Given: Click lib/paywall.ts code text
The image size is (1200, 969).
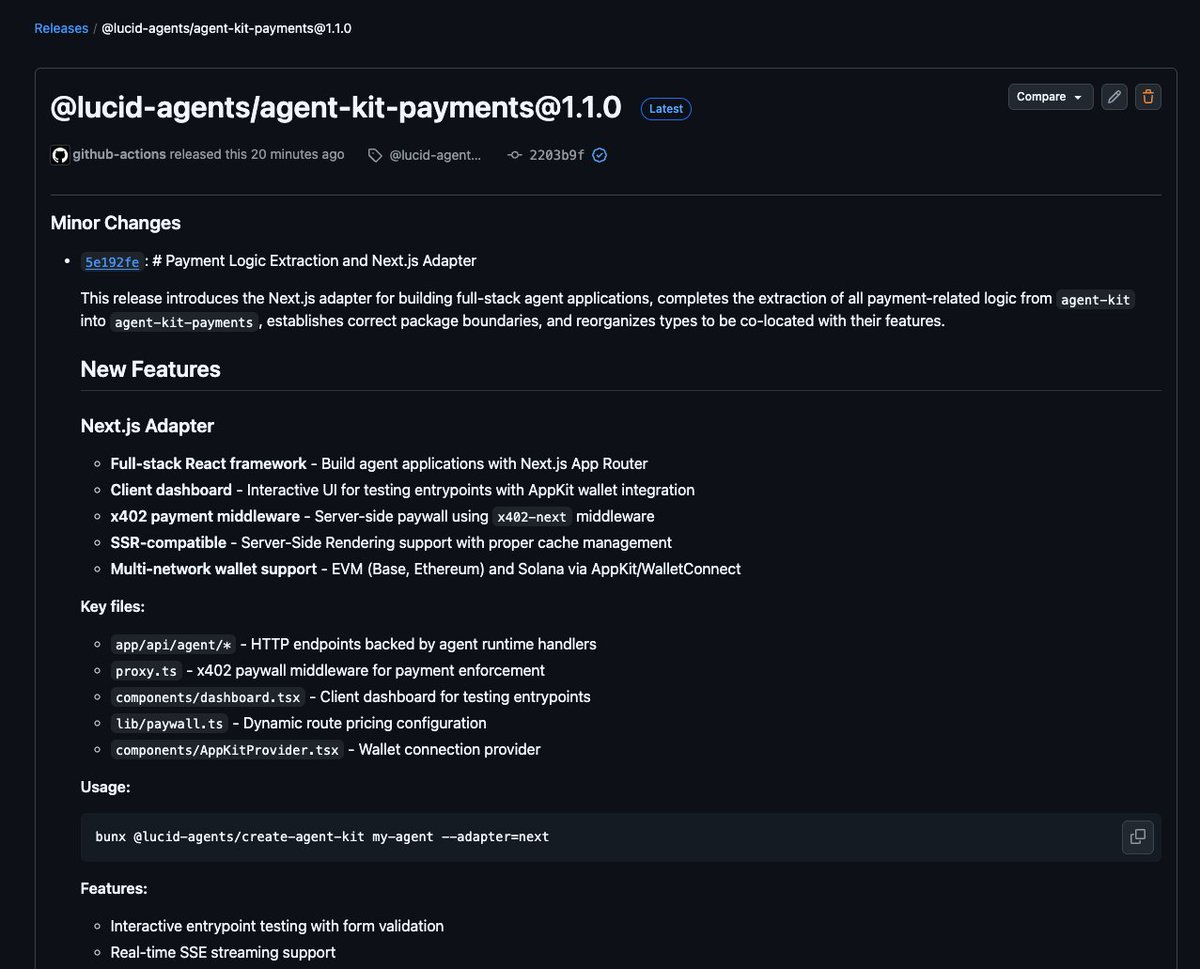Looking at the screenshot, I should click(x=169, y=724).
